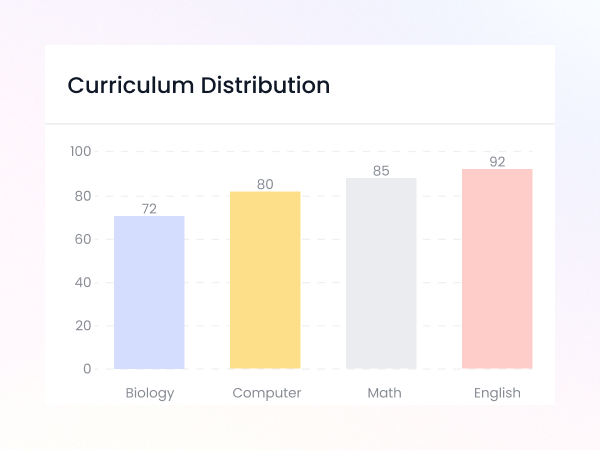Click the 60 y-axis tick label

coord(82,239)
